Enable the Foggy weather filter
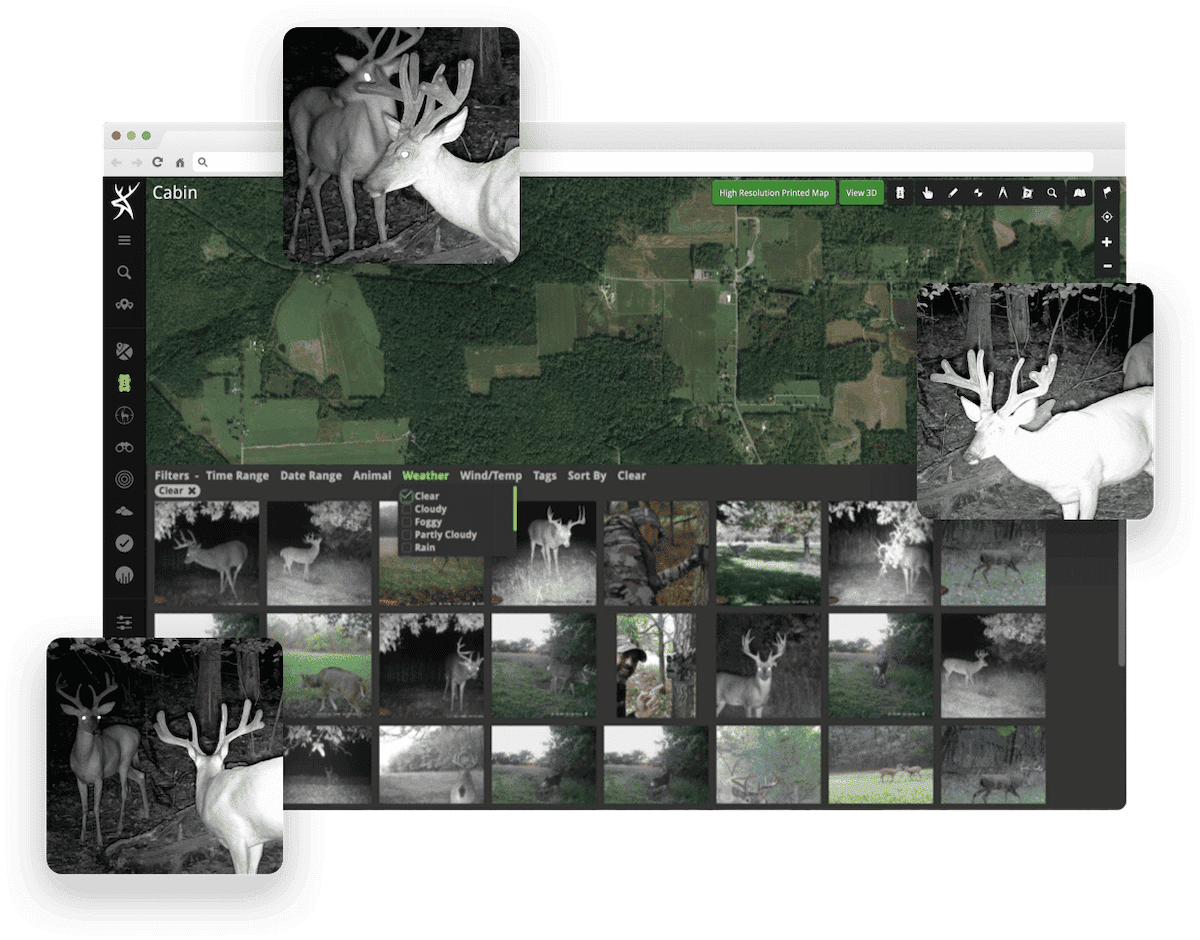The image size is (1200, 940). pyautogui.click(x=406, y=521)
